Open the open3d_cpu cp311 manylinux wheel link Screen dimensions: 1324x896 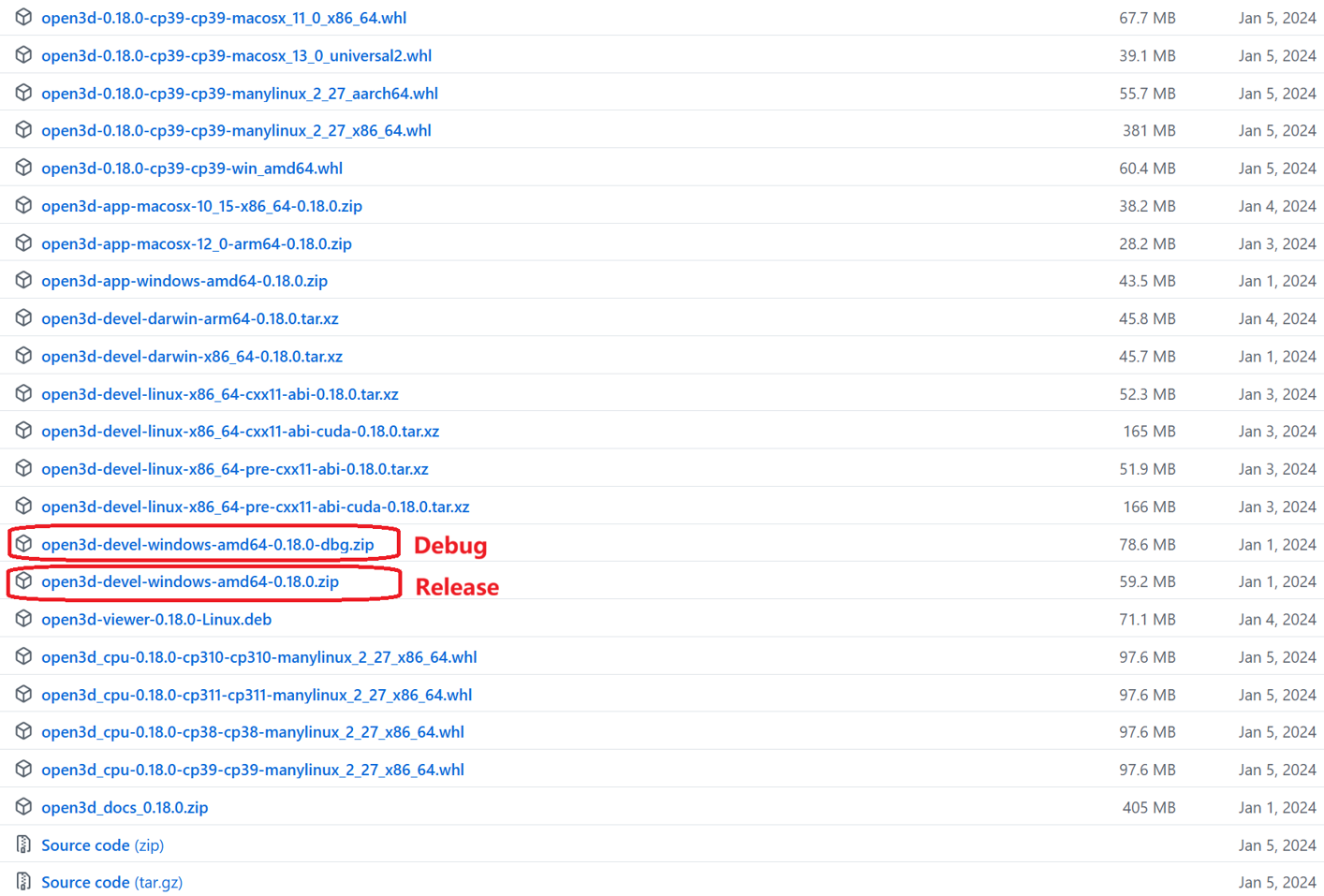click(x=257, y=695)
